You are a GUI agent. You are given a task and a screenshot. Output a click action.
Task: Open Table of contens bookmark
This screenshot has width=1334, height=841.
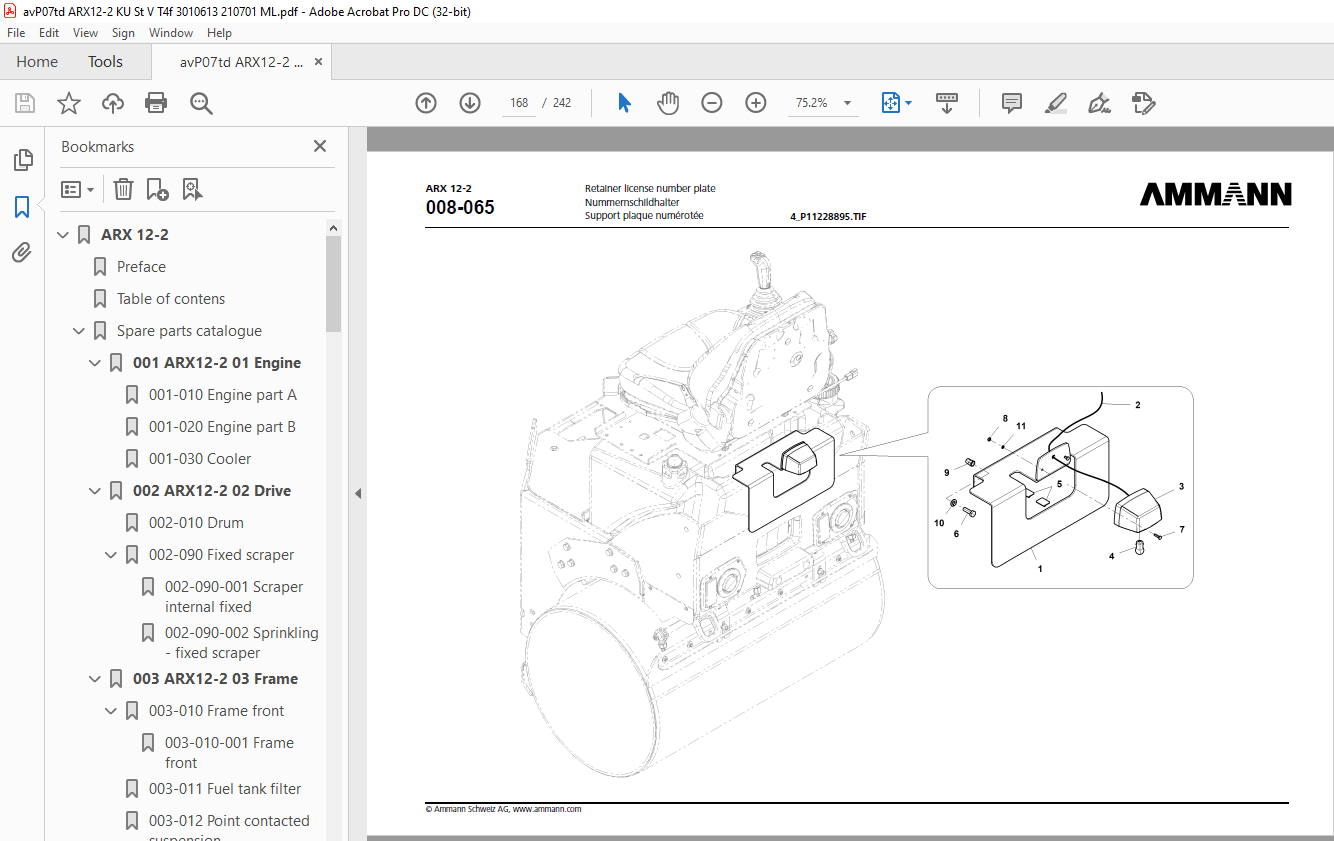click(171, 299)
